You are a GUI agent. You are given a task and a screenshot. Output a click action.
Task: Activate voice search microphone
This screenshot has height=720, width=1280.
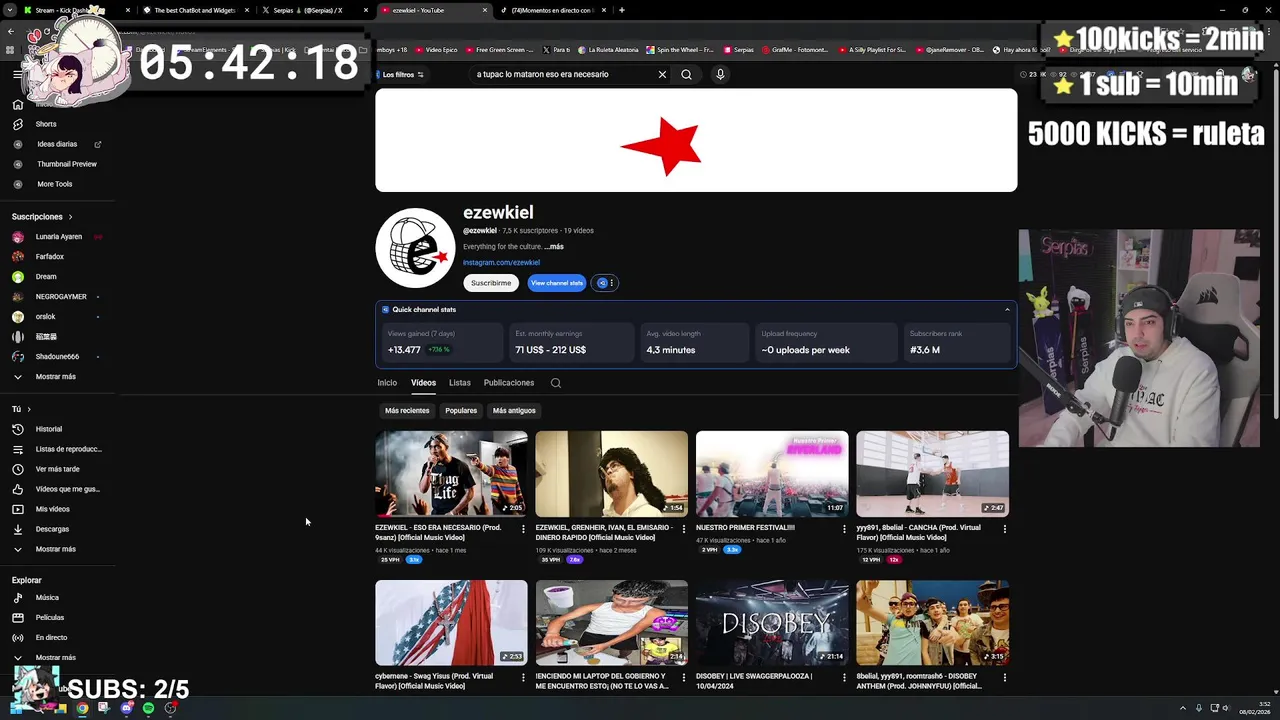point(720,74)
